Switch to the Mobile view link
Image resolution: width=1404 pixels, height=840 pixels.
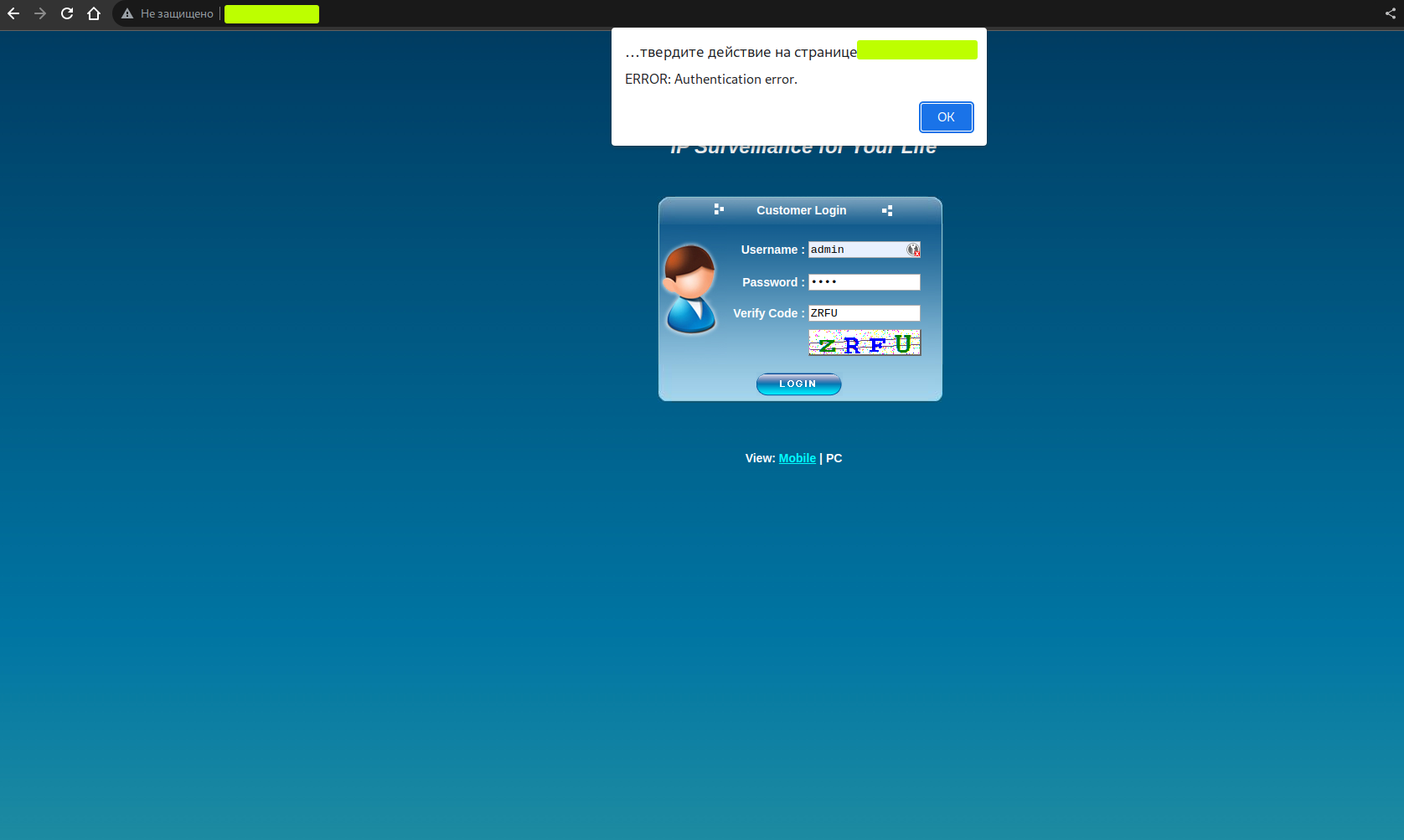coord(797,458)
